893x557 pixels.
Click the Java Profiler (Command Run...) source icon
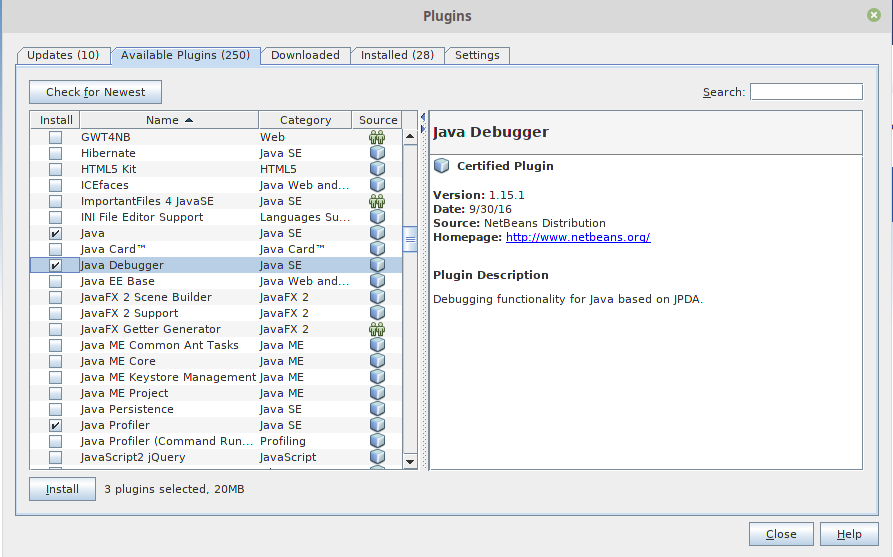pos(377,440)
